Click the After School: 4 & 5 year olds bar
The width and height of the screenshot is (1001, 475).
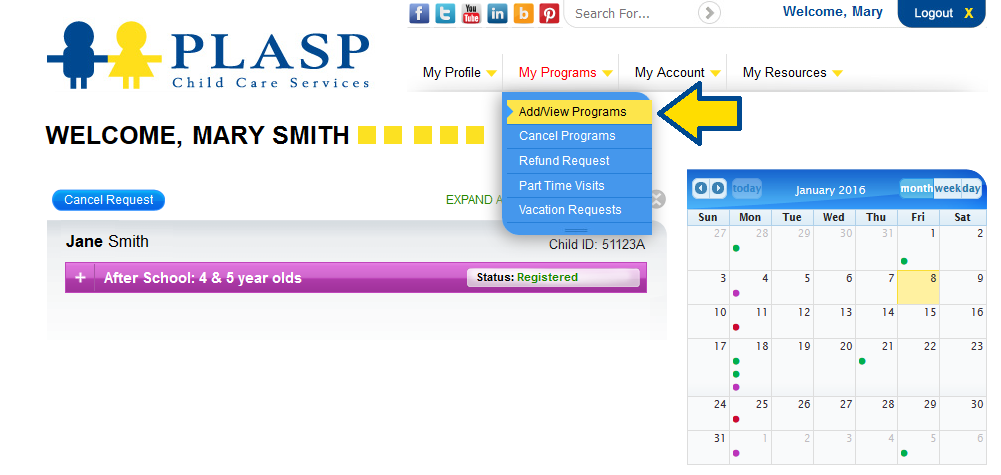[356, 278]
